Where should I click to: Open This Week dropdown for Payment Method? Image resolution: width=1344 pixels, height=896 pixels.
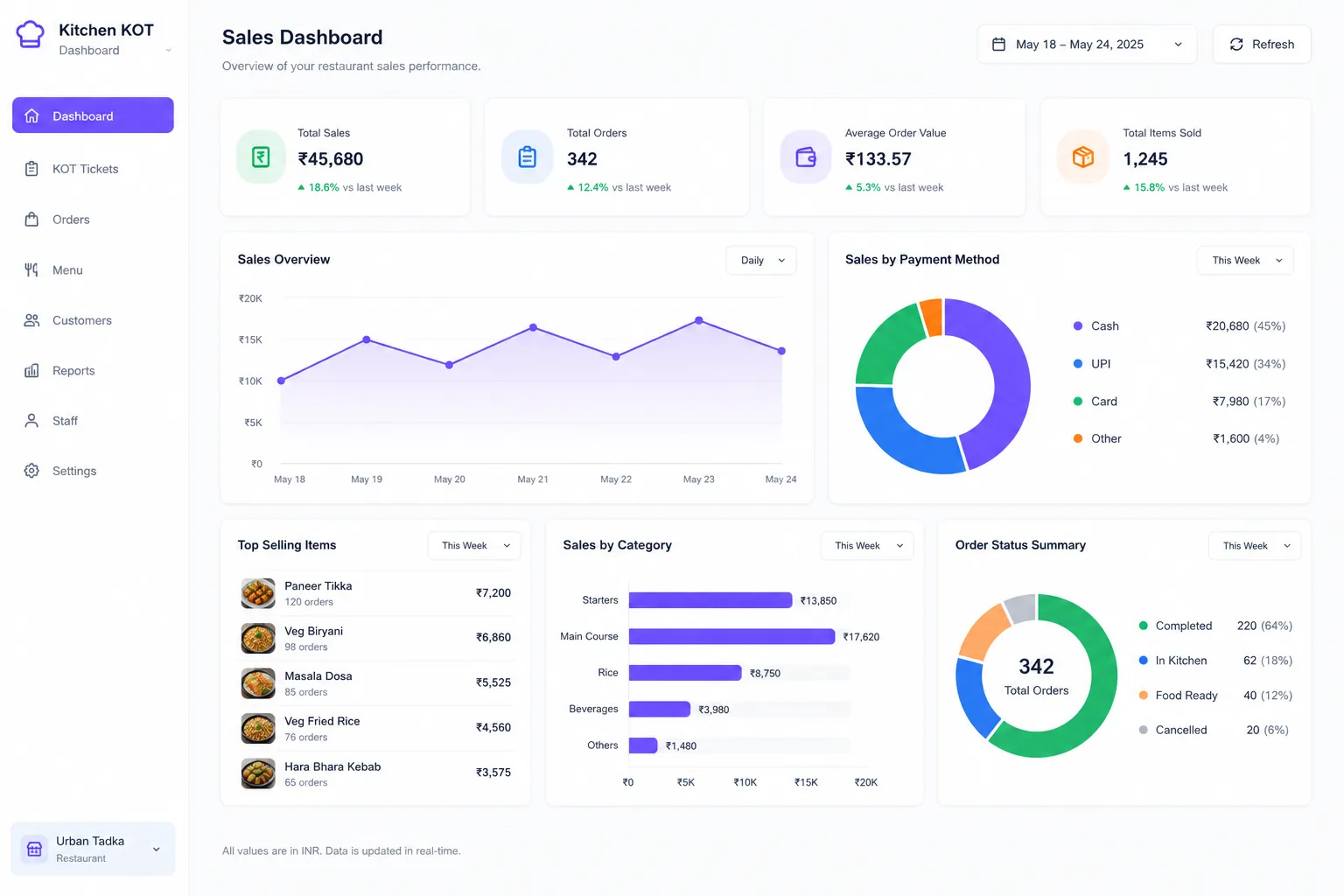click(x=1245, y=260)
